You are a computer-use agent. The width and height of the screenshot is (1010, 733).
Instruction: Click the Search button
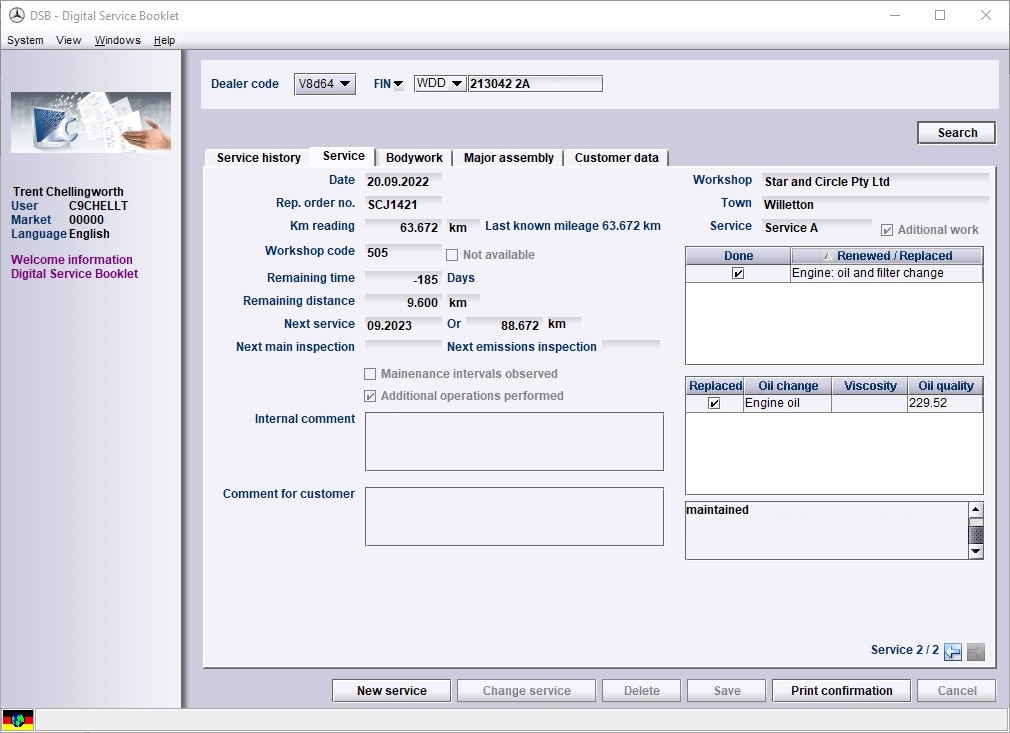point(957,133)
